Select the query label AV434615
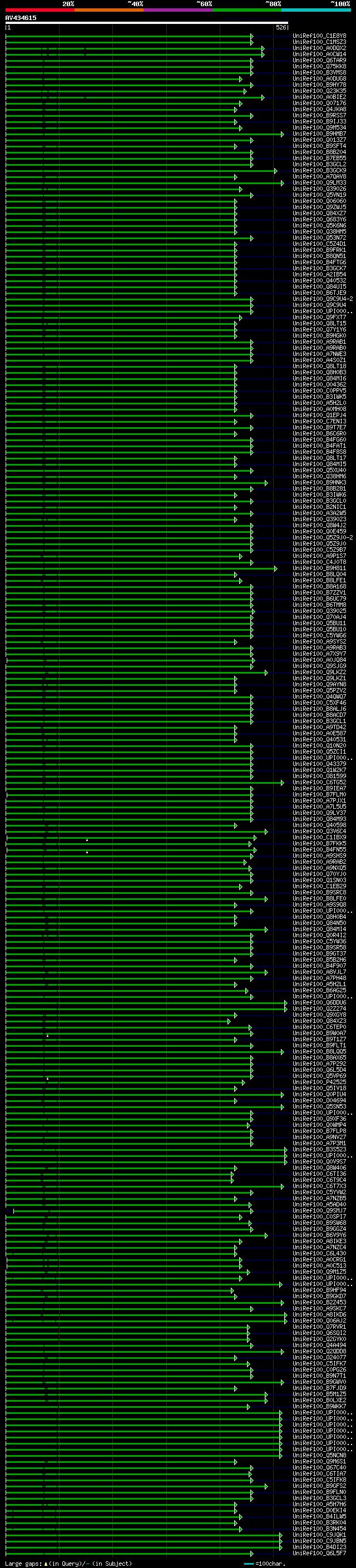Screen dimensions: 356x1568 21,18
